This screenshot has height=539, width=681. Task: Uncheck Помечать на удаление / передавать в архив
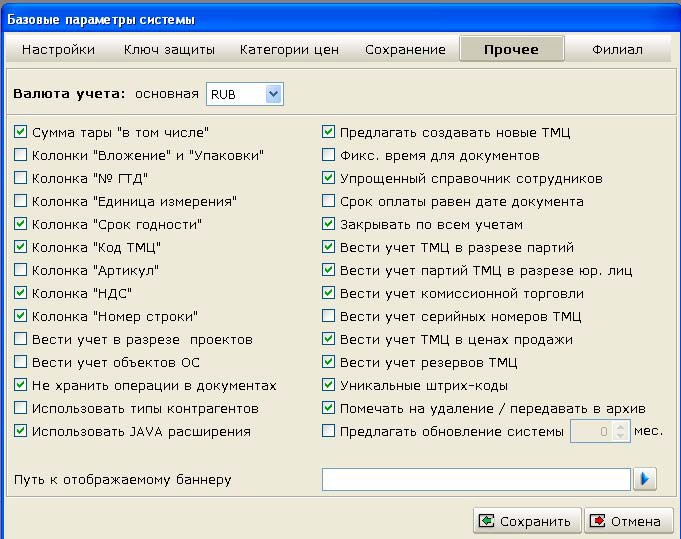[328, 408]
